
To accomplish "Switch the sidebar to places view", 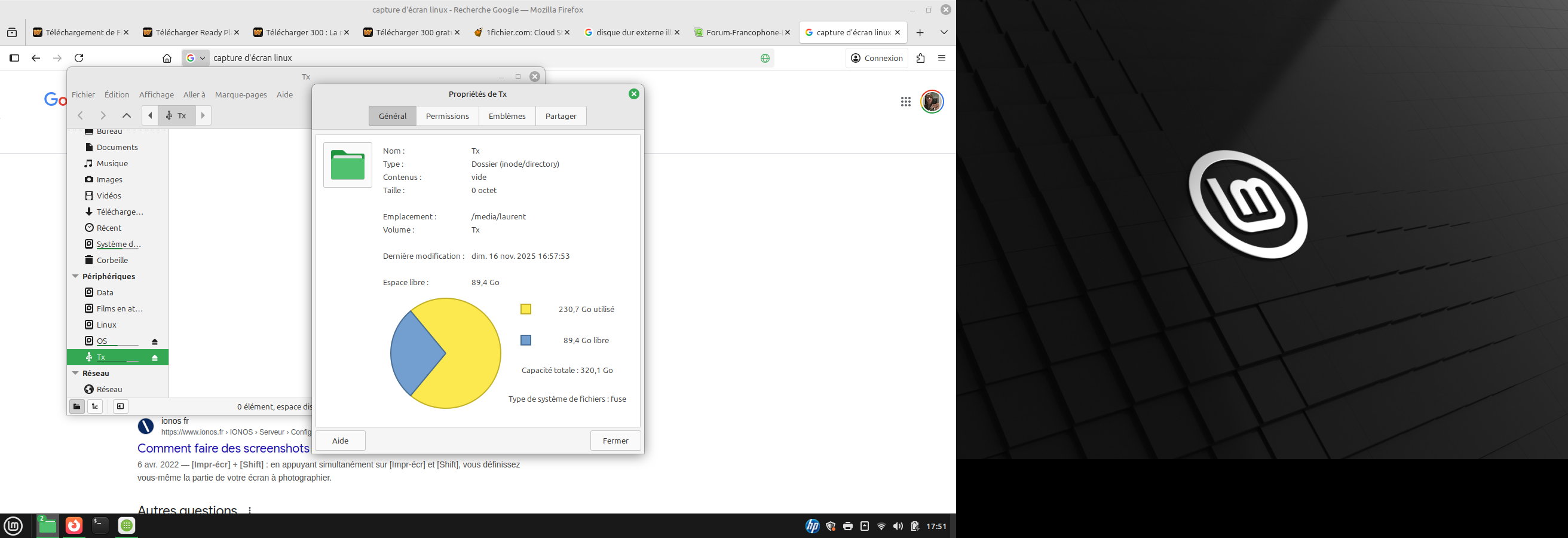I will pyautogui.click(x=76, y=406).
